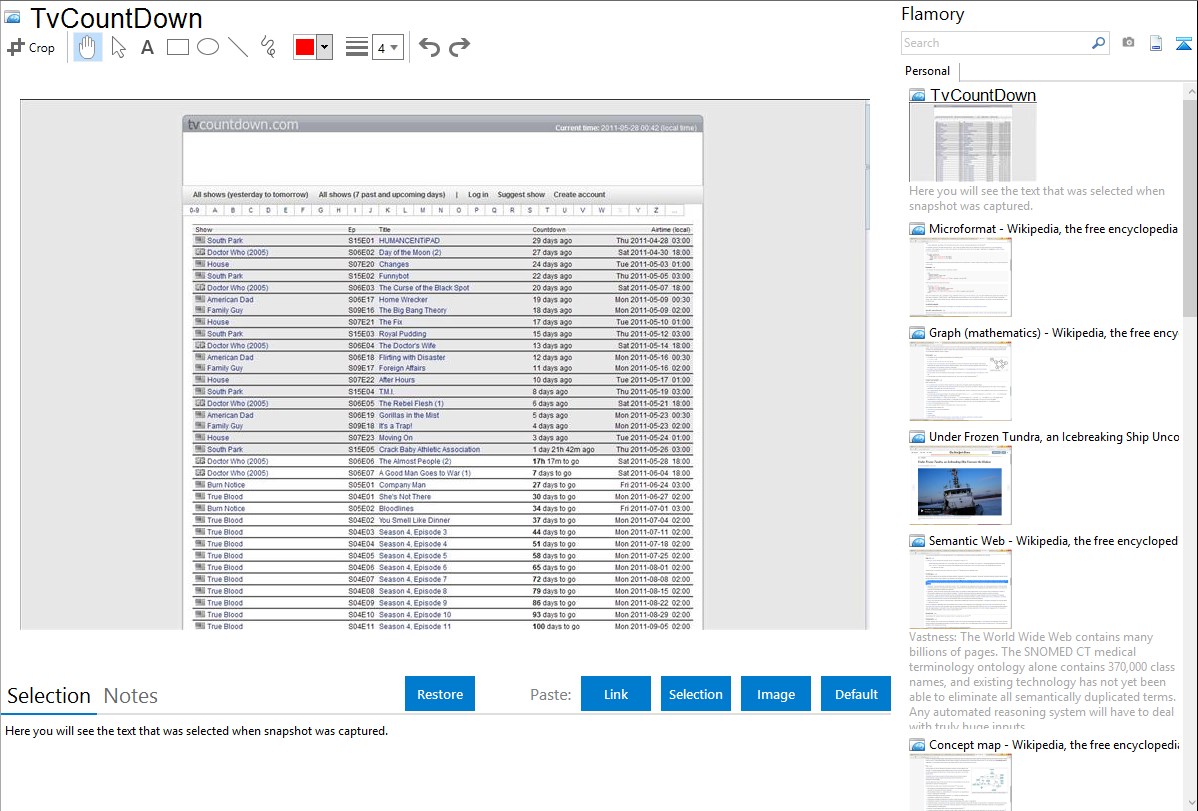1198x811 pixels.
Task: Select the arrow pointer tool
Action: pos(118,47)
